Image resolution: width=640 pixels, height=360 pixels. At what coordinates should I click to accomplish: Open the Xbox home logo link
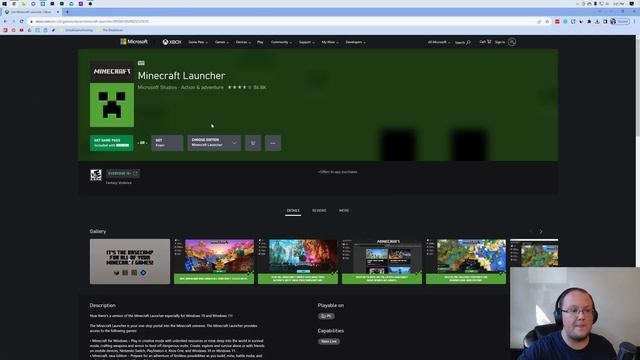(172, 42)
